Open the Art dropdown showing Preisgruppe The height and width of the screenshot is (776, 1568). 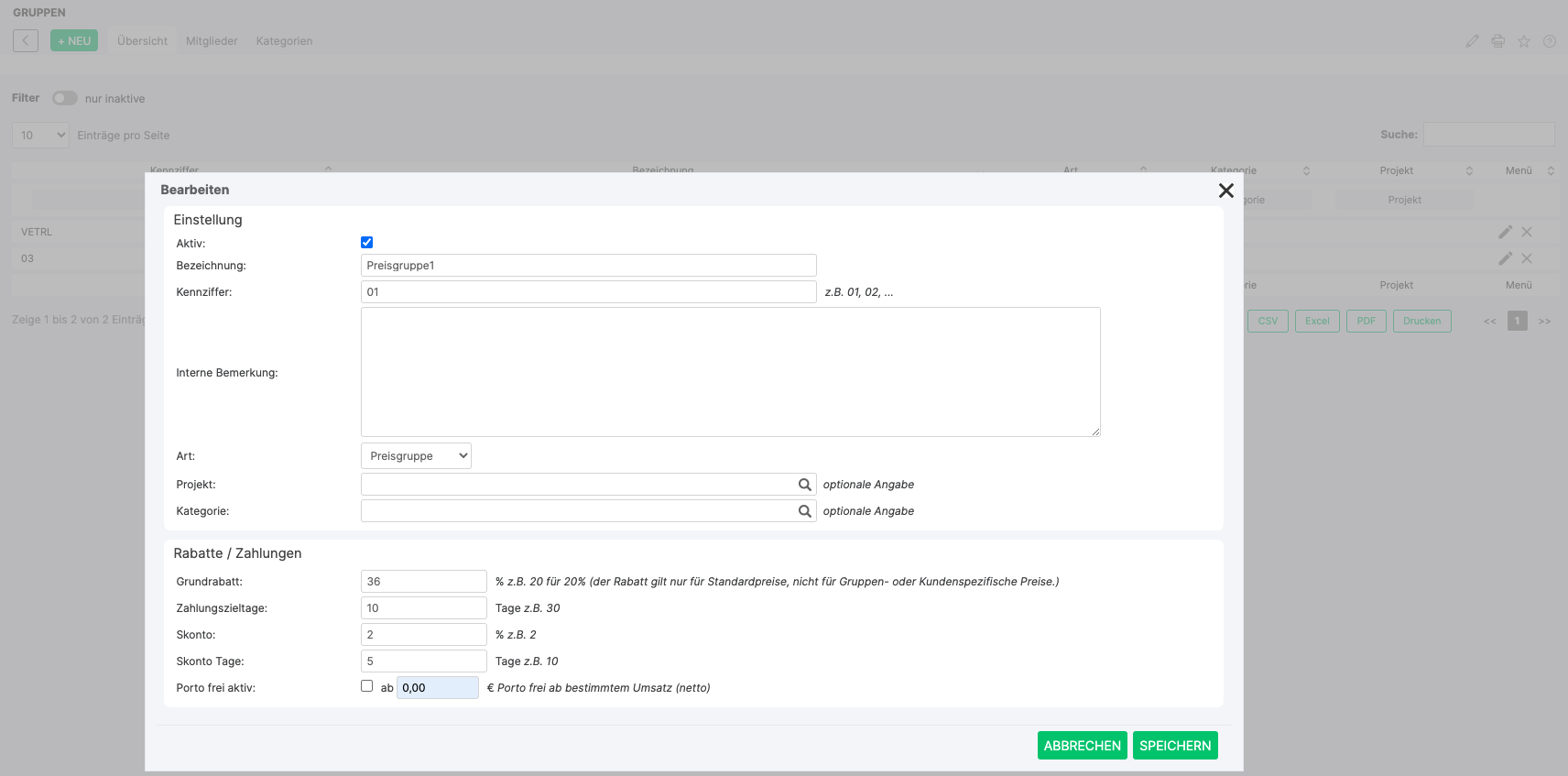416,456
